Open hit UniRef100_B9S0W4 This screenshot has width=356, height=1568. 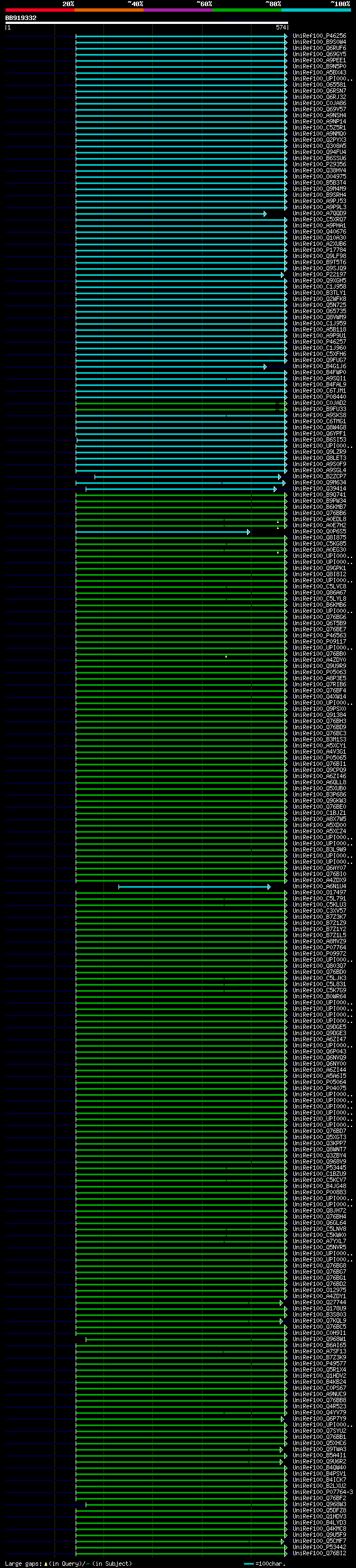[319, 42]
